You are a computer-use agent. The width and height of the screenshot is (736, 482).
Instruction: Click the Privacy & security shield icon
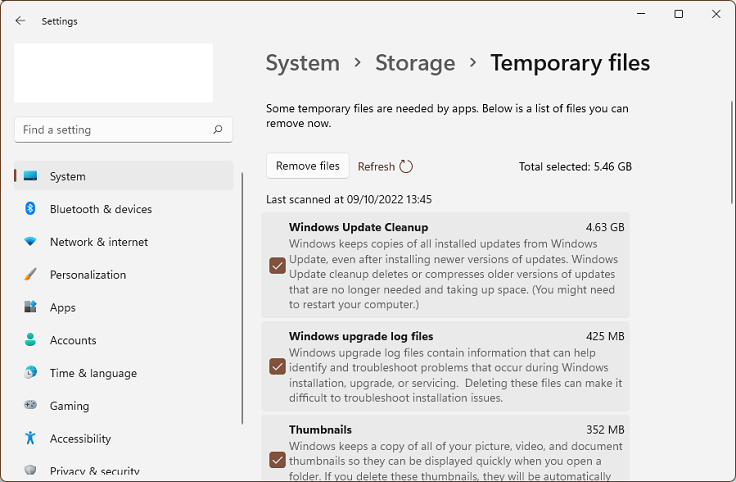tap(31, 470)
